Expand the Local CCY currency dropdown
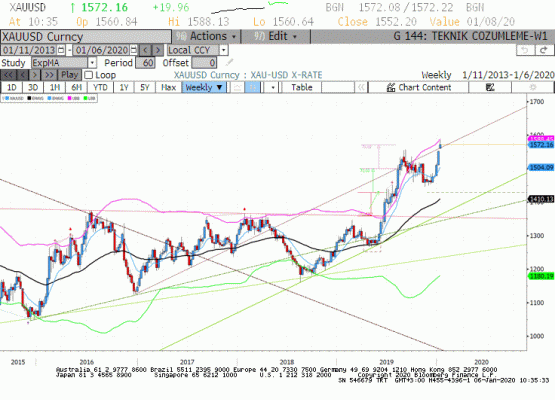This screenshot has height=400, width=555. click(223, 50)
